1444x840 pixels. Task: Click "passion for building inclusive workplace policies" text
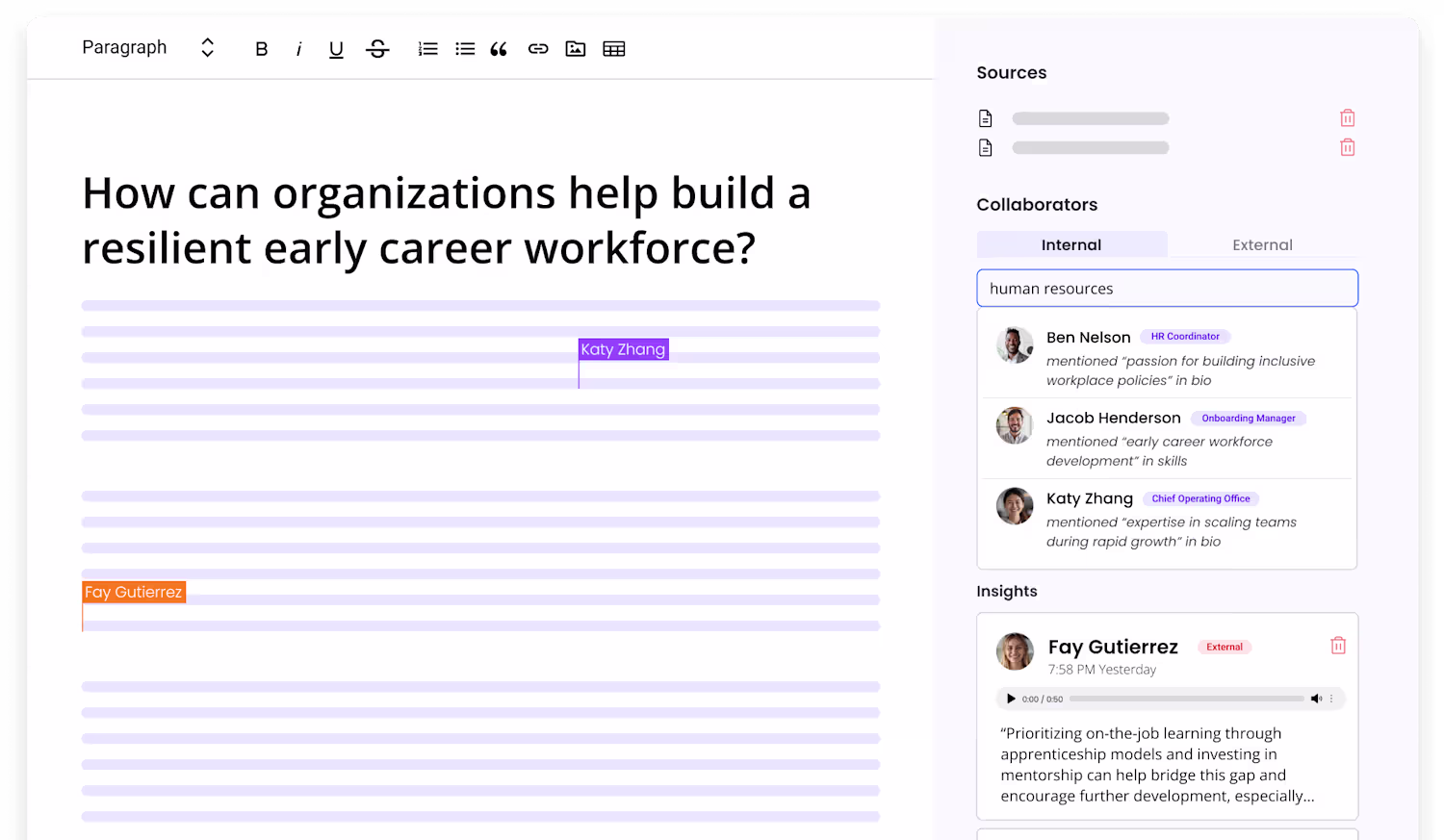(x=1180, y=370)
